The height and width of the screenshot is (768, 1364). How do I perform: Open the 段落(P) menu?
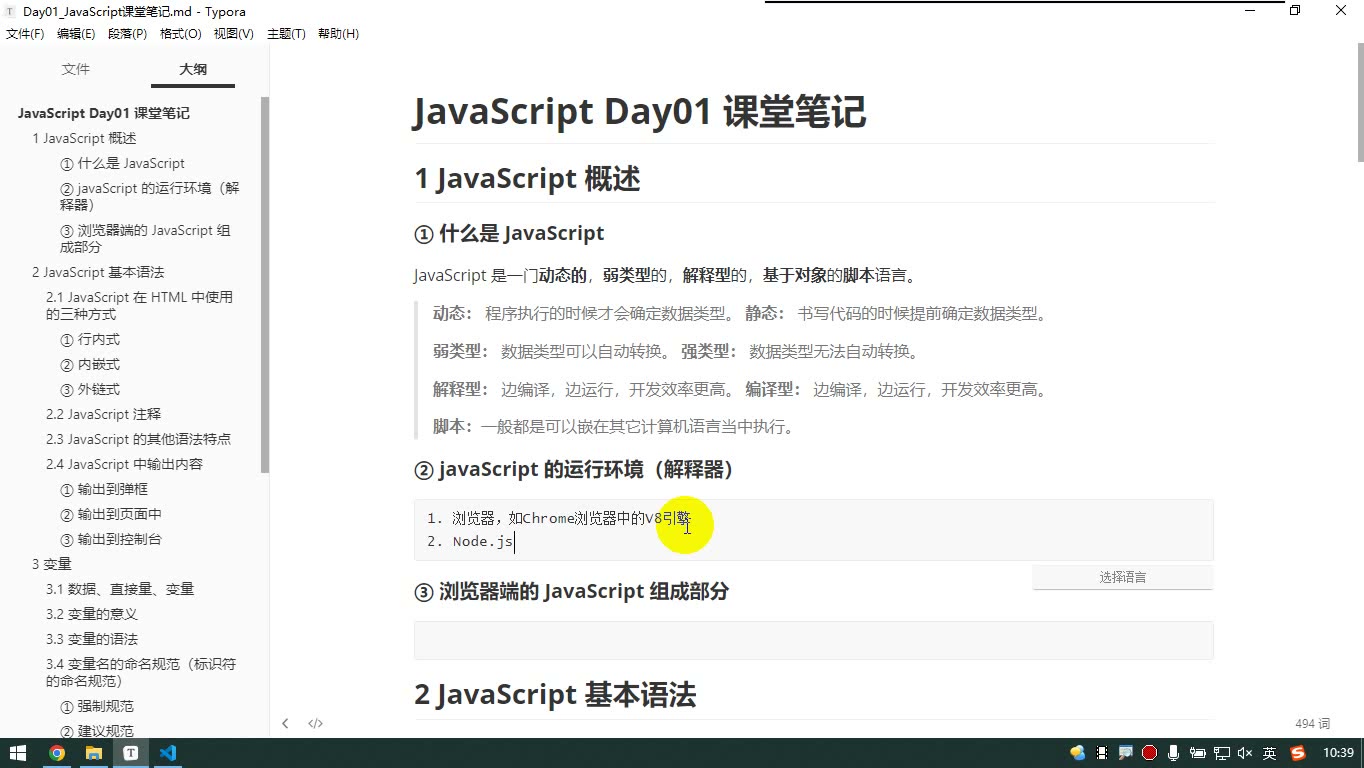[127, 34]
